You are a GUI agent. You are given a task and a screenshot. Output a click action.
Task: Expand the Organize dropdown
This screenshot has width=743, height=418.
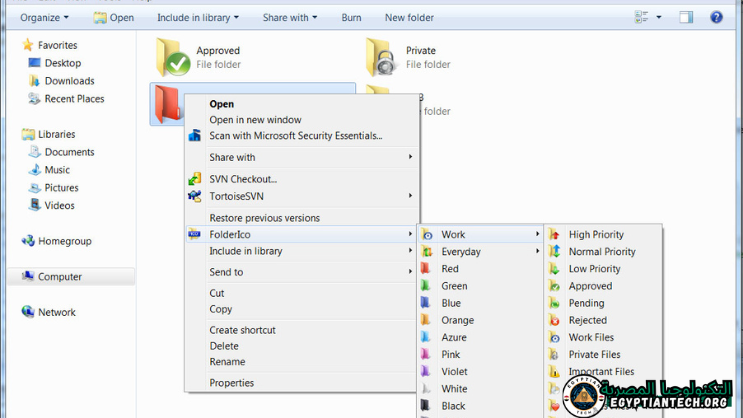click(x=44, y=17)
